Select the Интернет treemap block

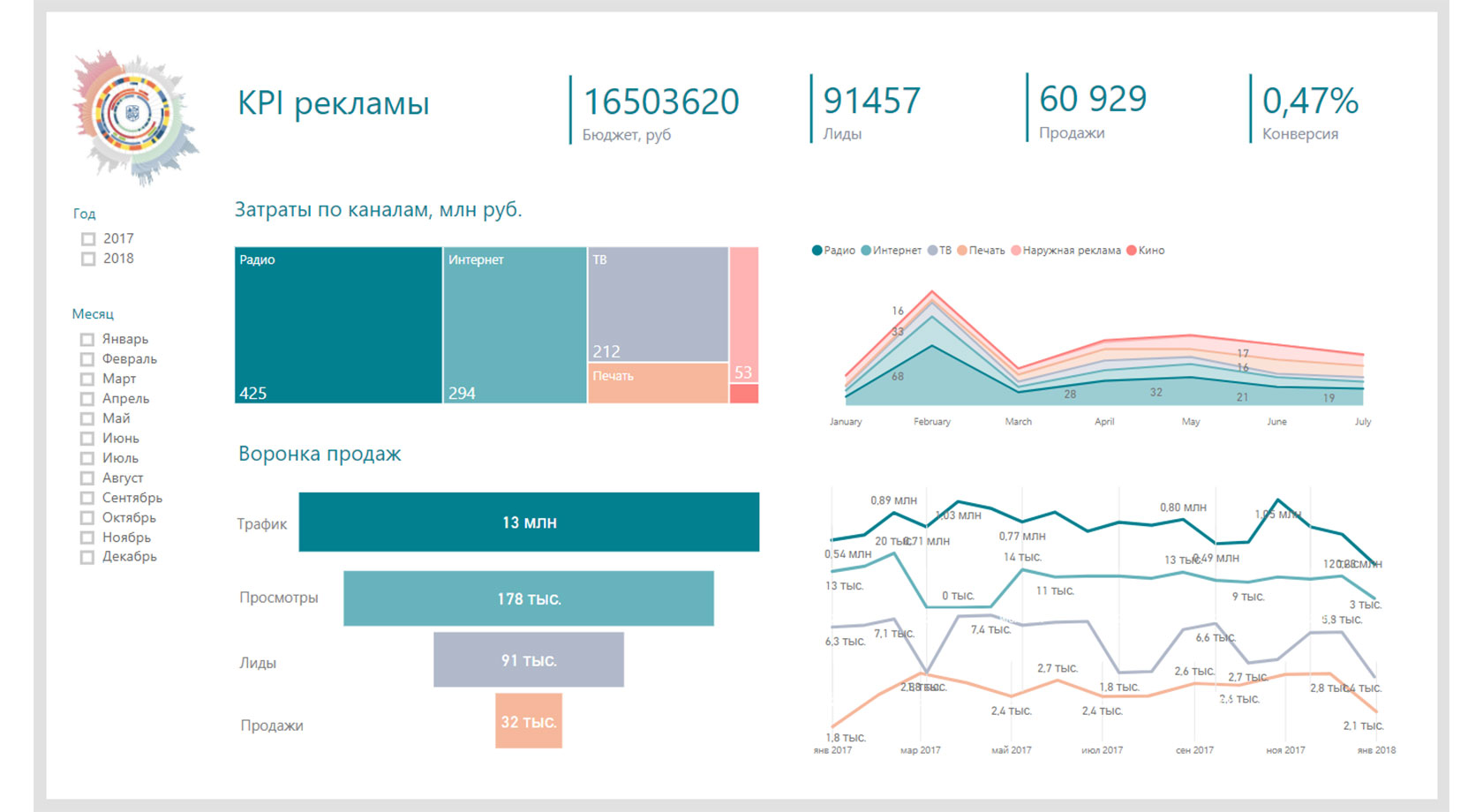tap(515, 325)
